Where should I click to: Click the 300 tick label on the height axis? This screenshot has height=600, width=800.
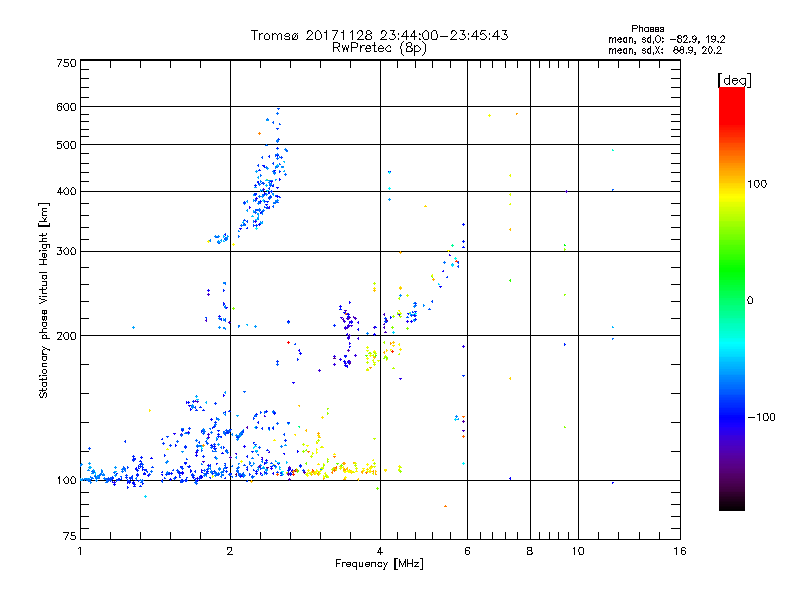[x=66, y=251]
